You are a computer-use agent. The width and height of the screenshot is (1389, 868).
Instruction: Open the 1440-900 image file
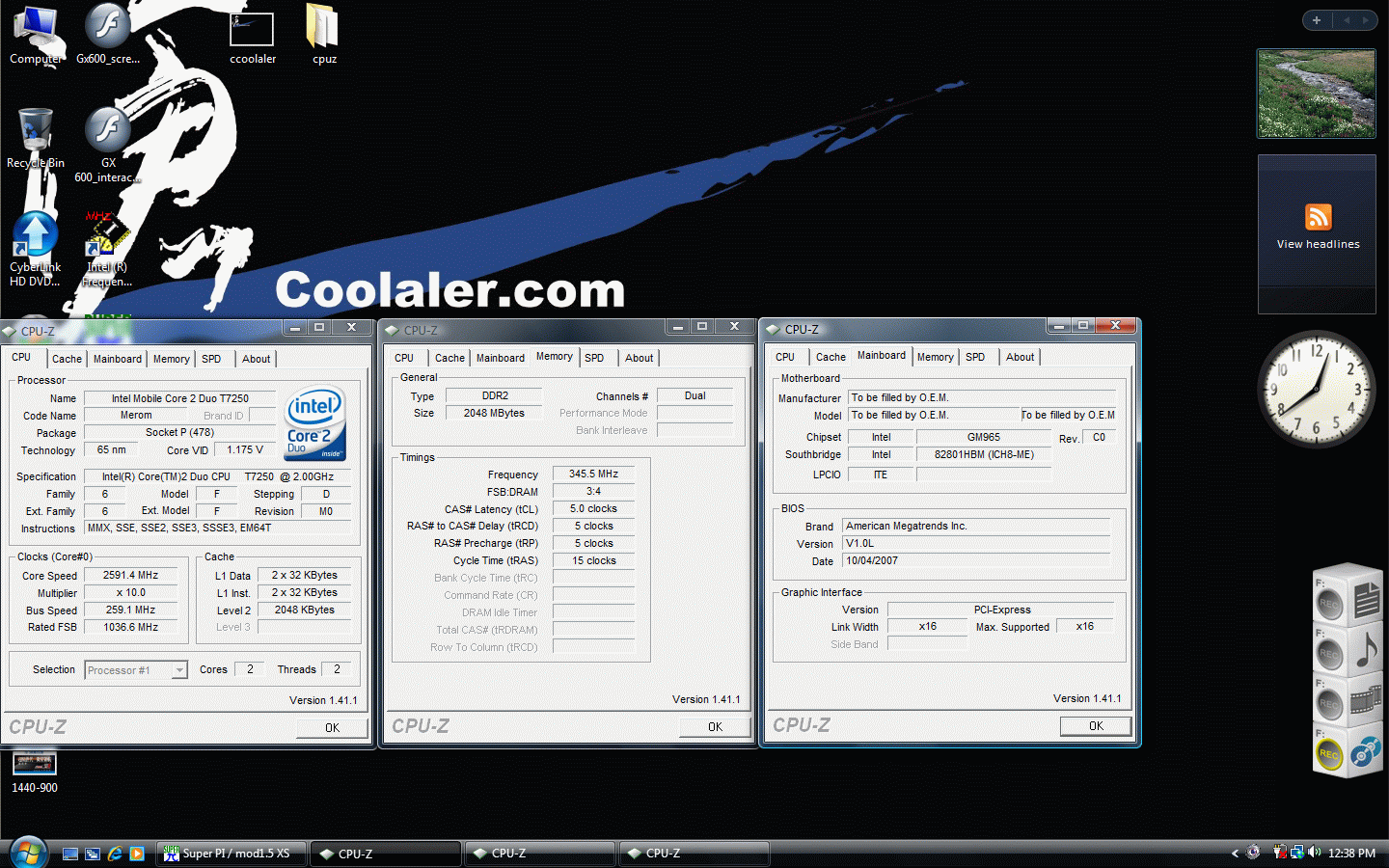click(35, 773)
